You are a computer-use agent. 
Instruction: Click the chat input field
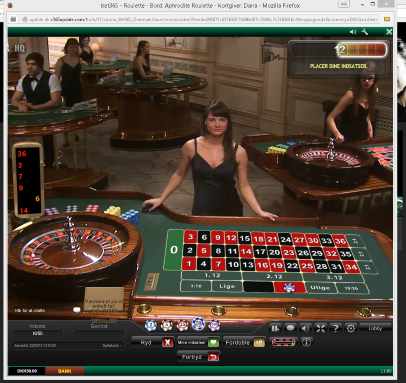point(42,310)
